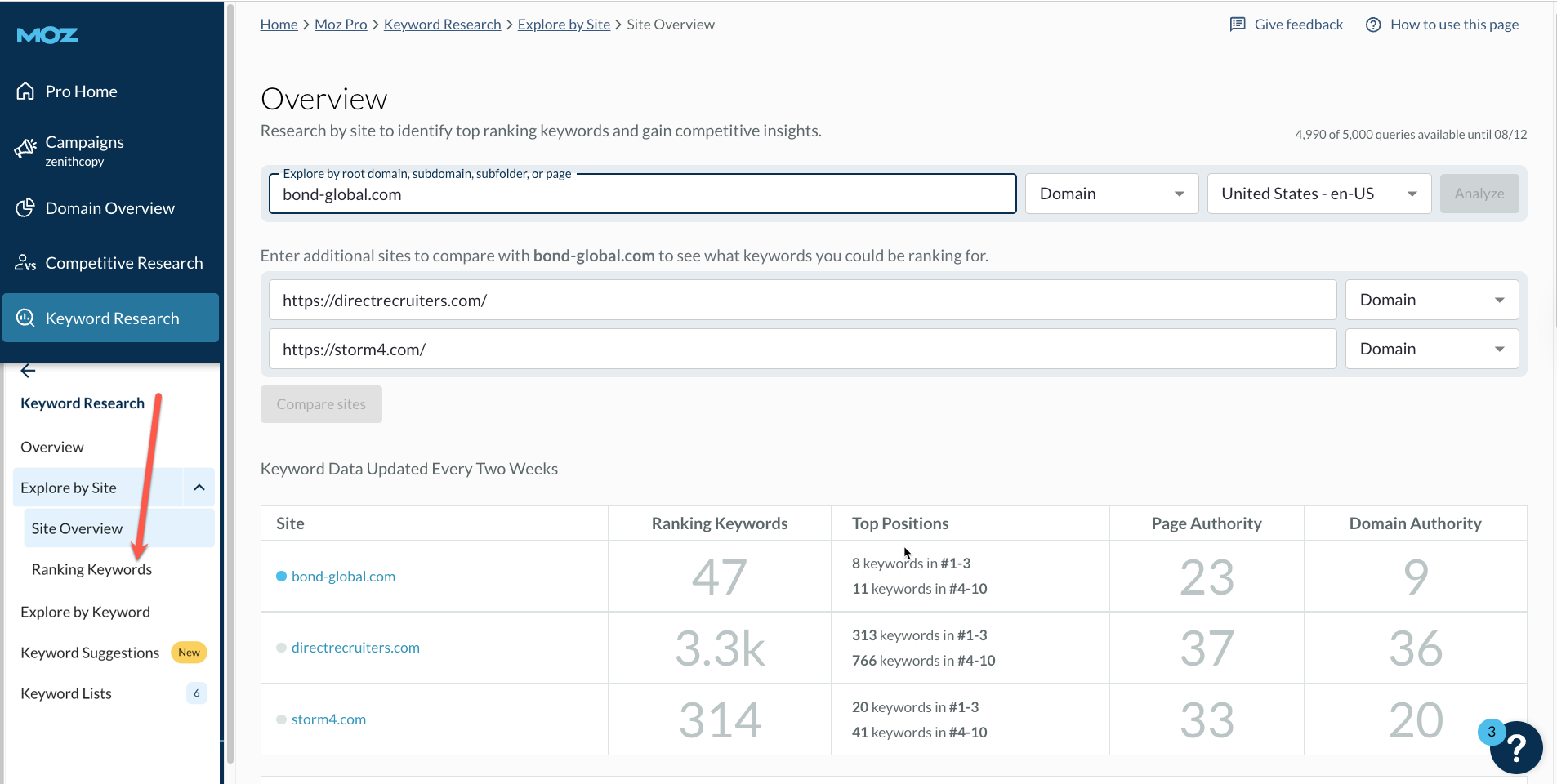Open Pro Home via house icon
Viewport: 1557px width, 784px height.
25,91
